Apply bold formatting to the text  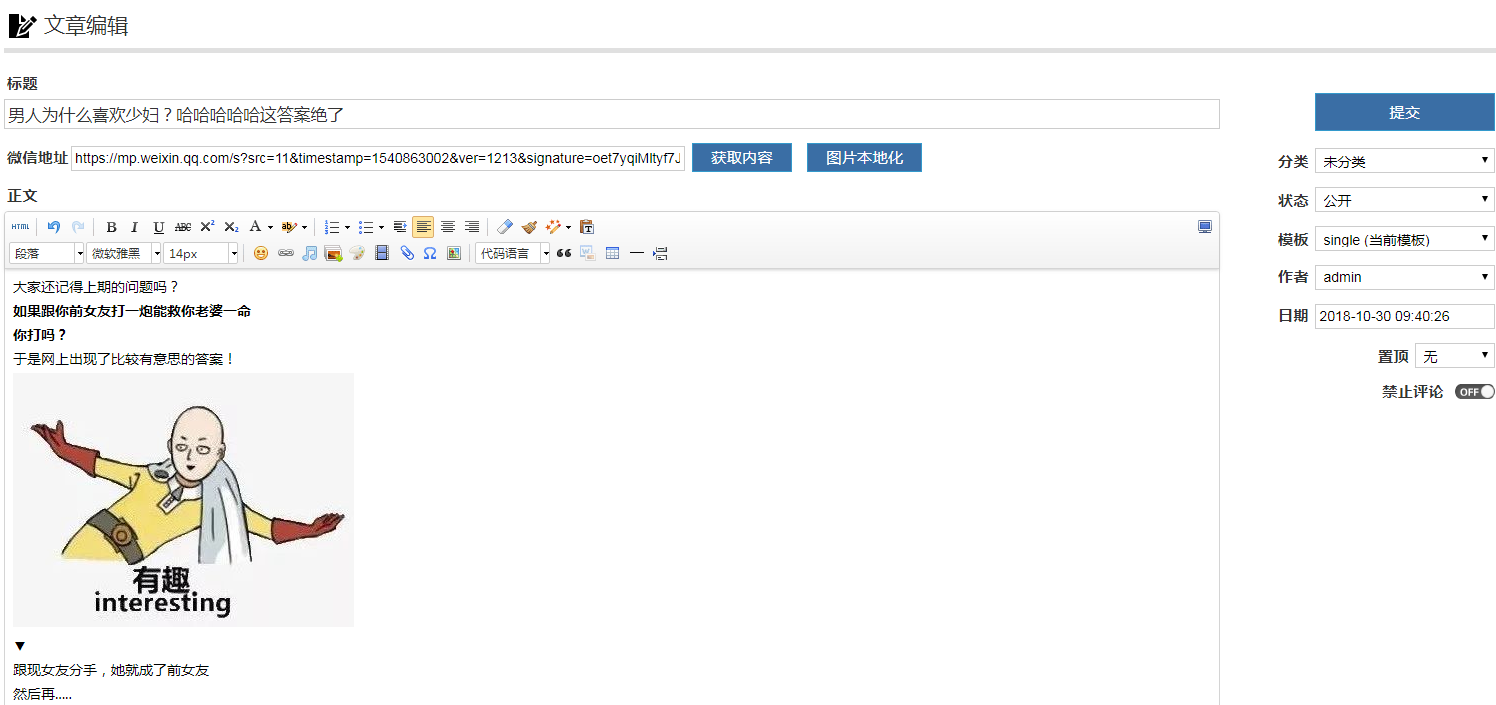[x=112, y=227]
